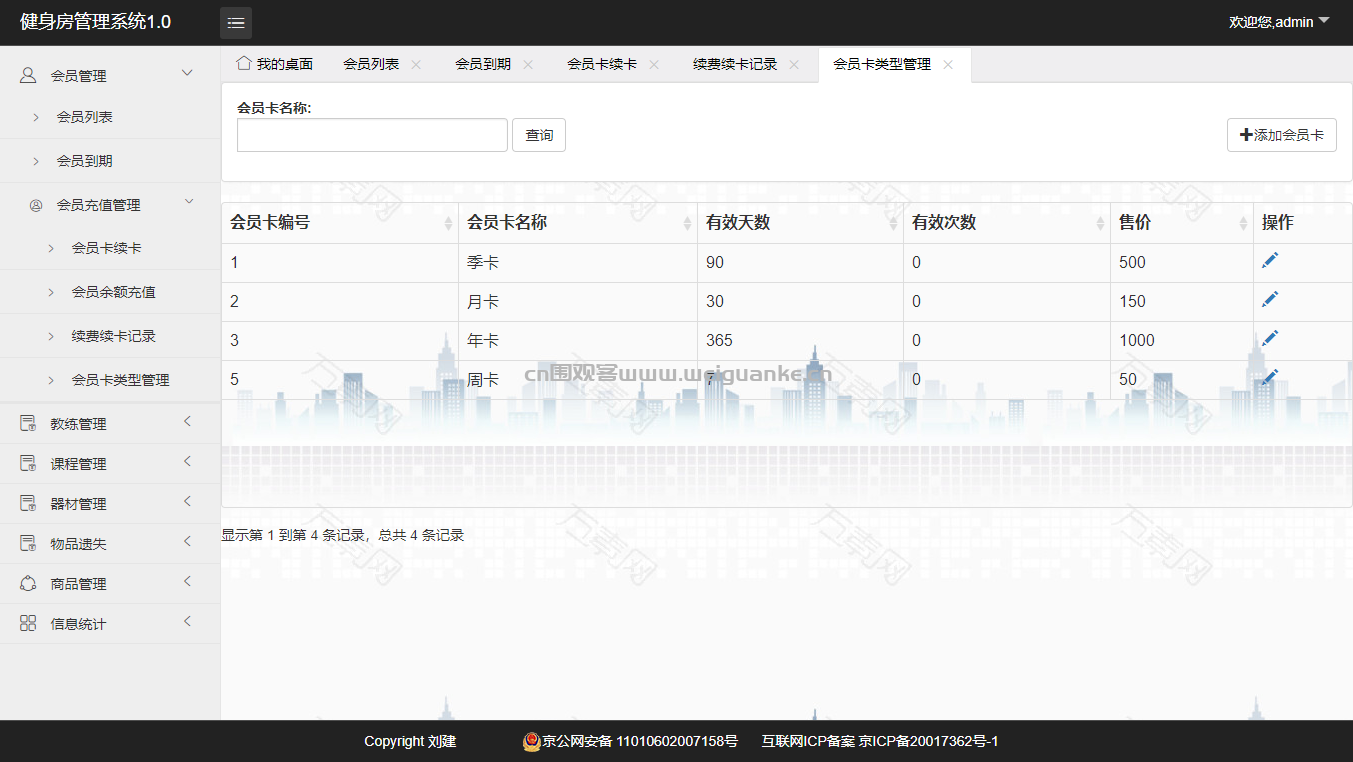Screen dimensions: 1353x762
Task: Close the 会员到期 tab
Action: [x=528, y=64]
